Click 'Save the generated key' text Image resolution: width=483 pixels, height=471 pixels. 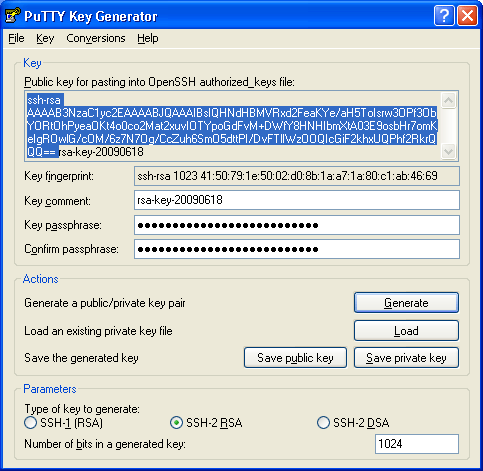point(81,358)
